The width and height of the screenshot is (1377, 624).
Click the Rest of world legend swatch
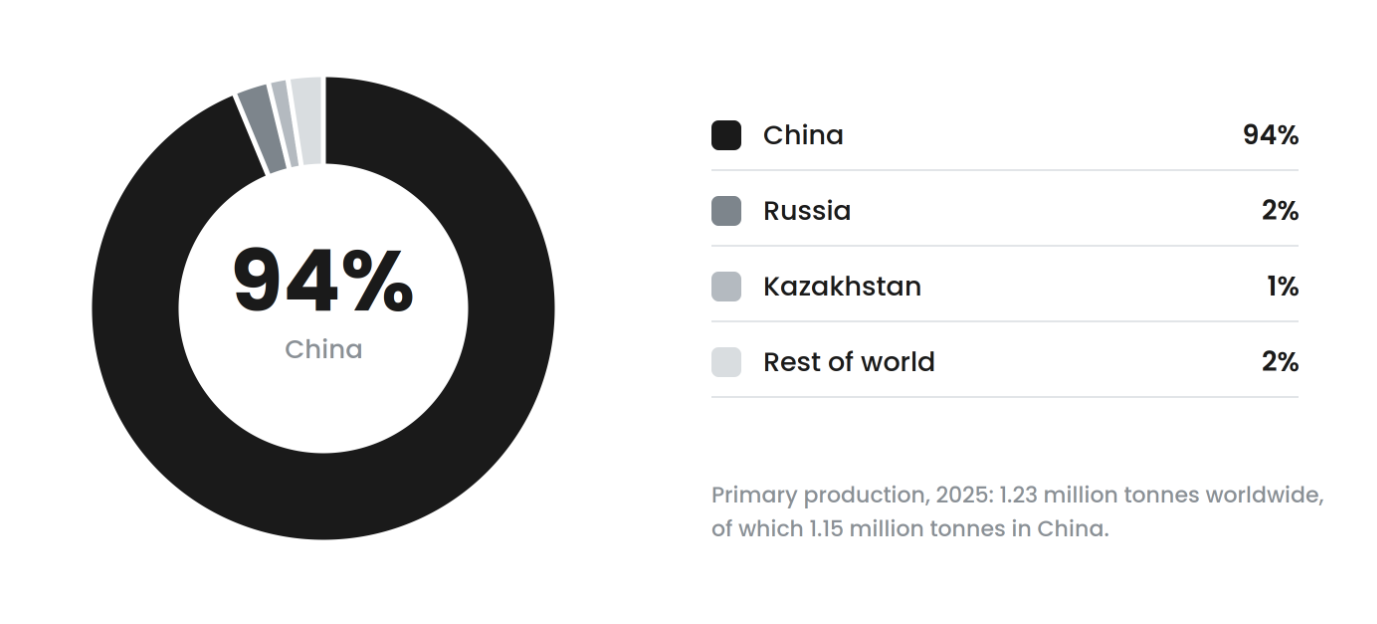(726, 362)
